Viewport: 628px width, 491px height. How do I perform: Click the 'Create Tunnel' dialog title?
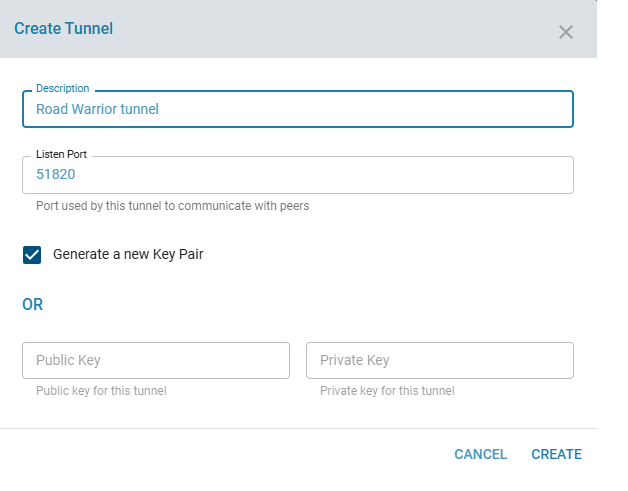click(x=63, y=29)
